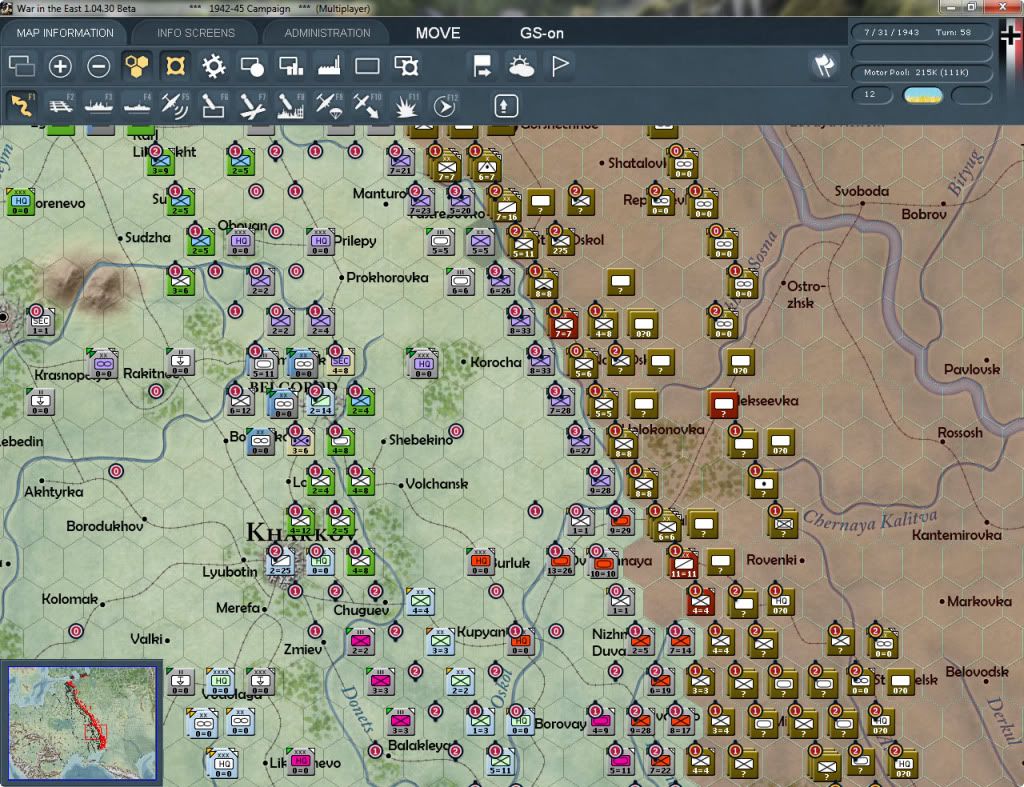Image resolution: width=1024 pixels, height=787 pixels.
Task: Switch to the INFO SCREENS tab
Action: 195,33
